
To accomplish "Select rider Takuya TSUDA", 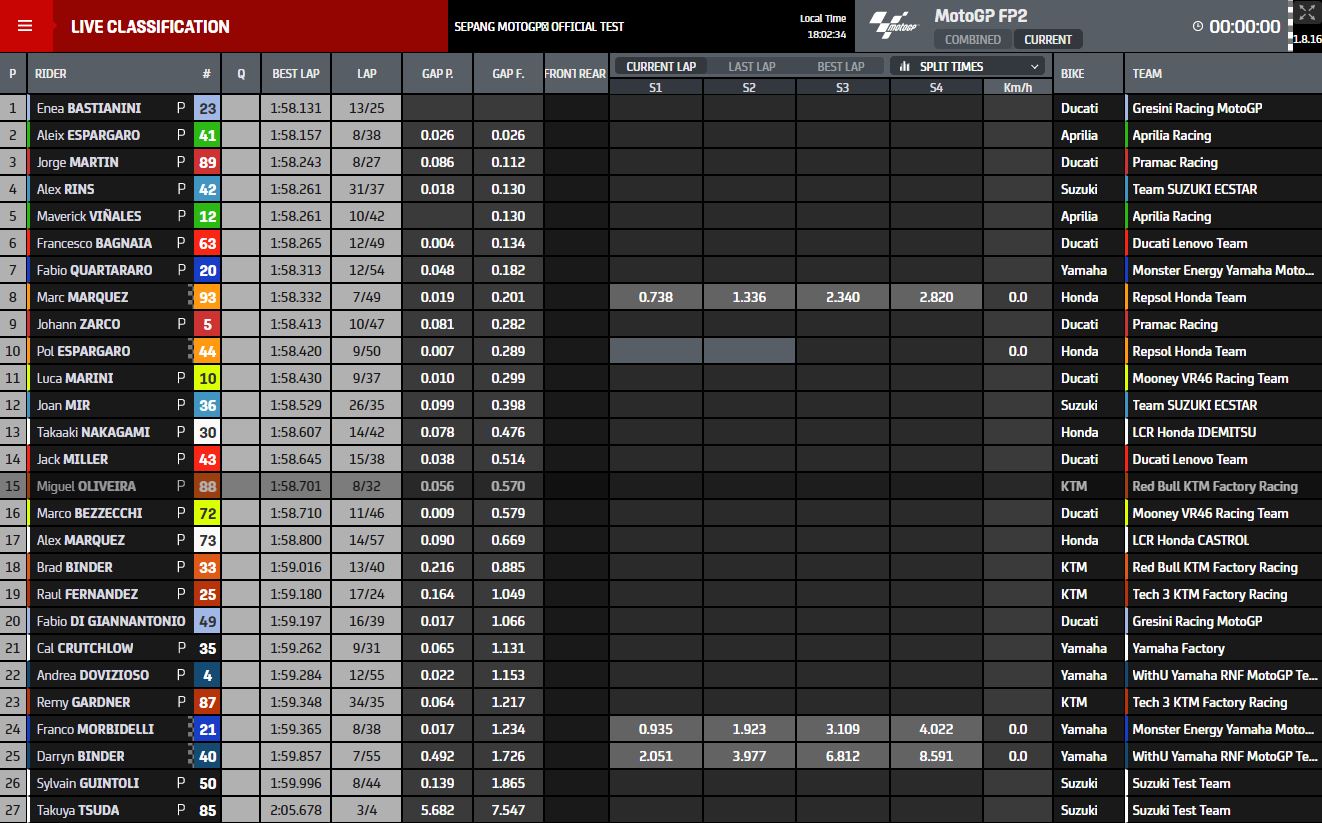I will [78, 810].
